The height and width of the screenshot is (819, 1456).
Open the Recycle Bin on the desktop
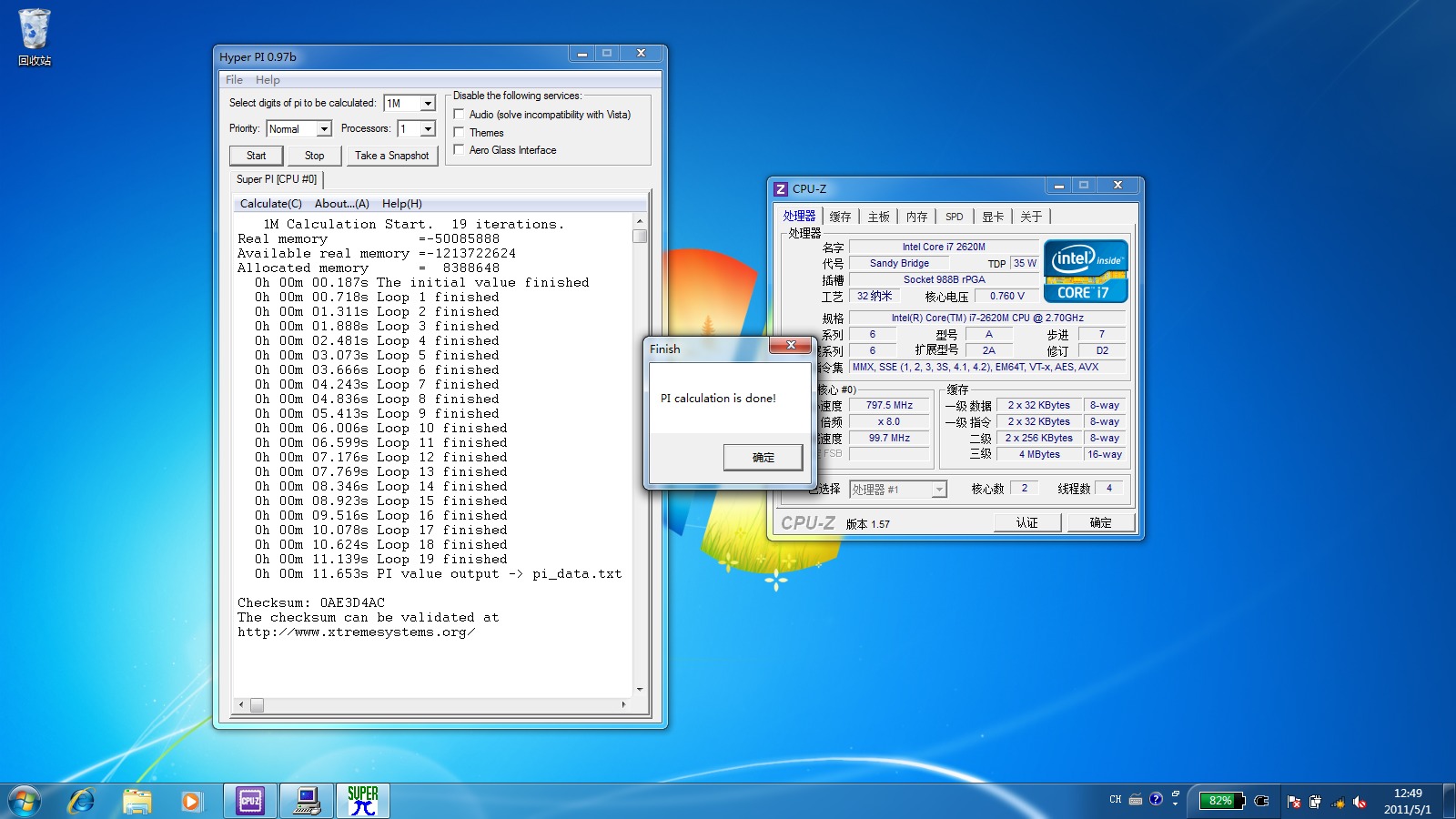35,36
